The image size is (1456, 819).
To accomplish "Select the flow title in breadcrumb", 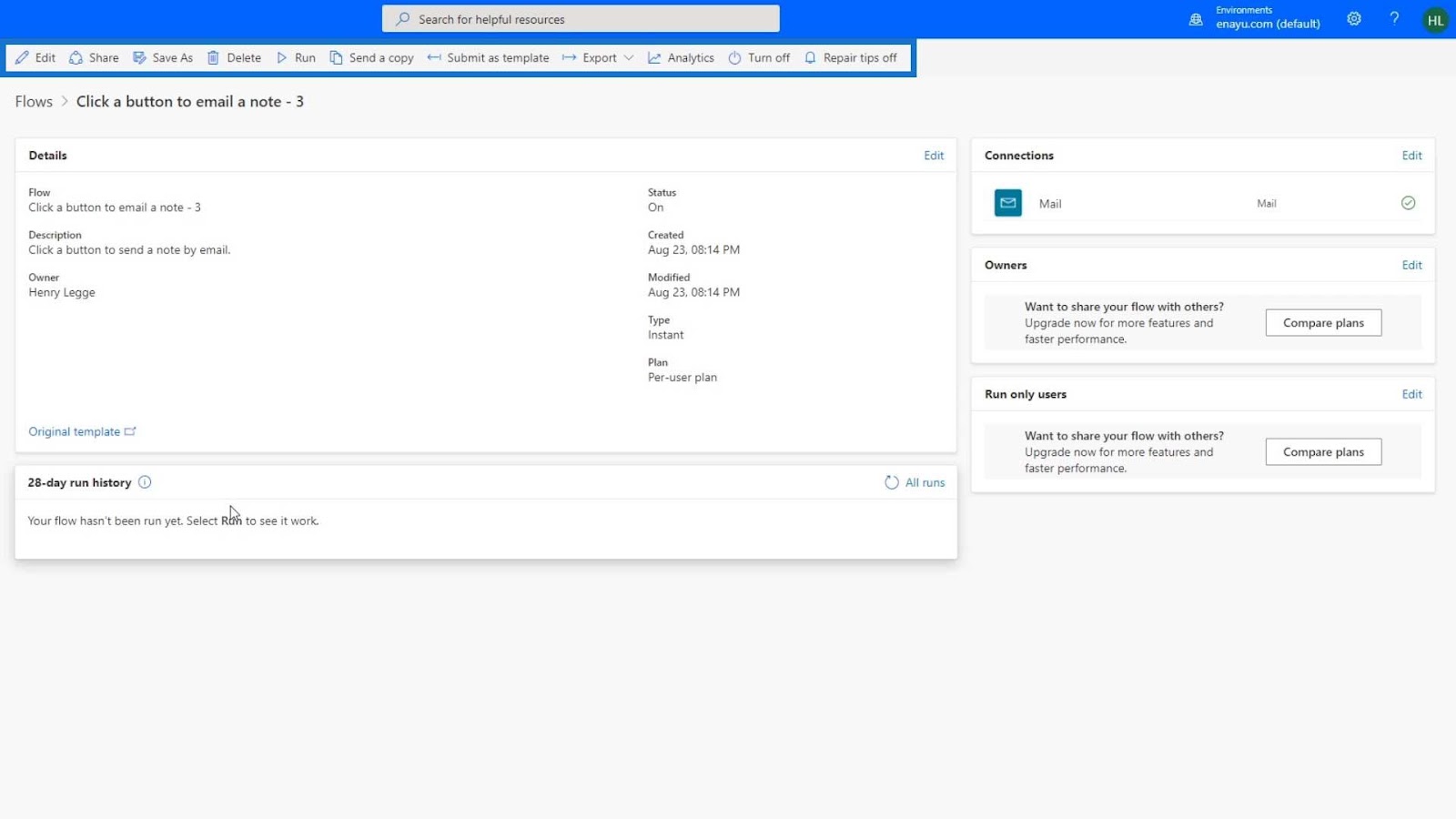I will [x=190, y=101].
